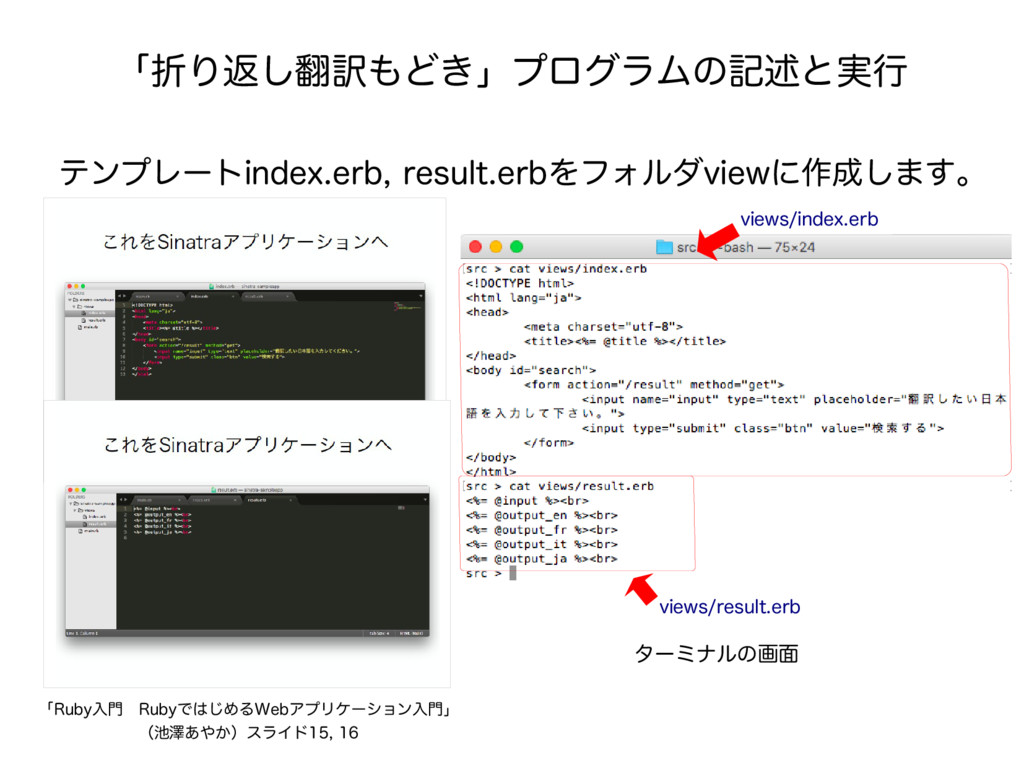Click the blue 'views/result.erb' label

click(729, 607)
